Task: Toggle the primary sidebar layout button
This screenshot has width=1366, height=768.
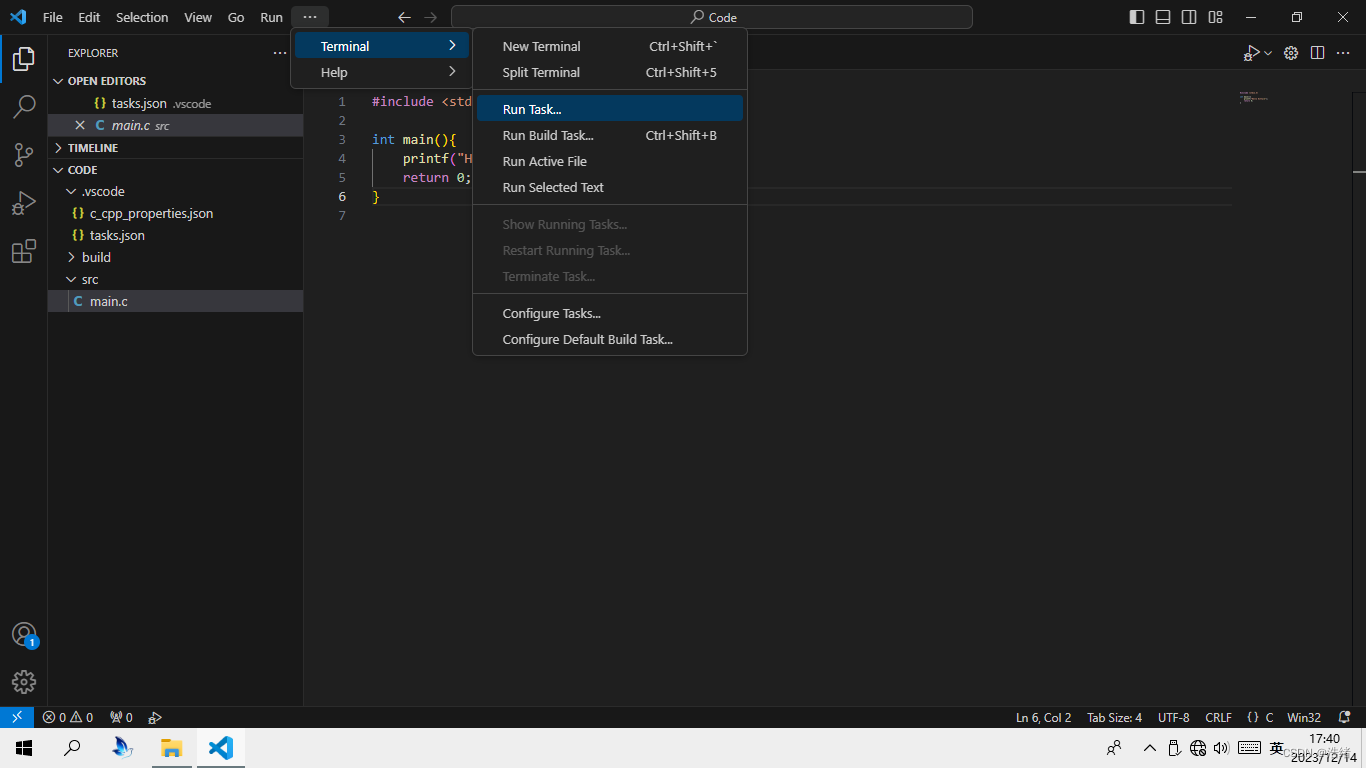Action: click(1137, 17)
